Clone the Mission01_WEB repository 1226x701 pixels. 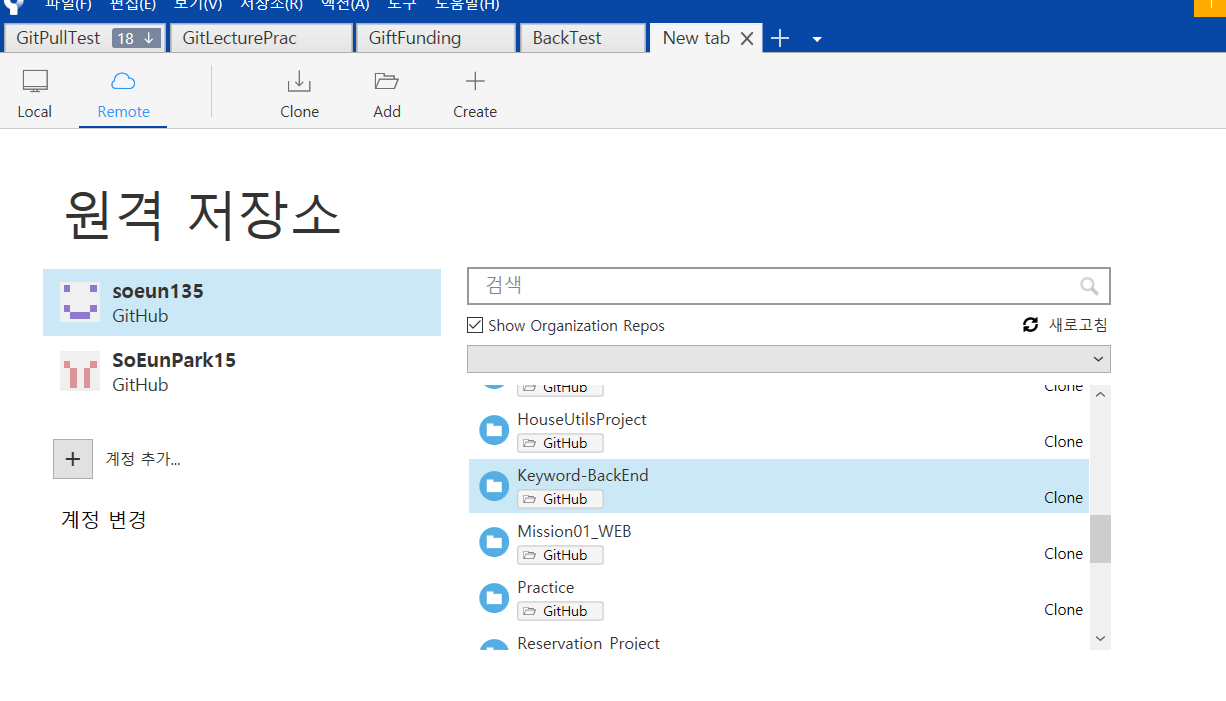point(1063,553)
